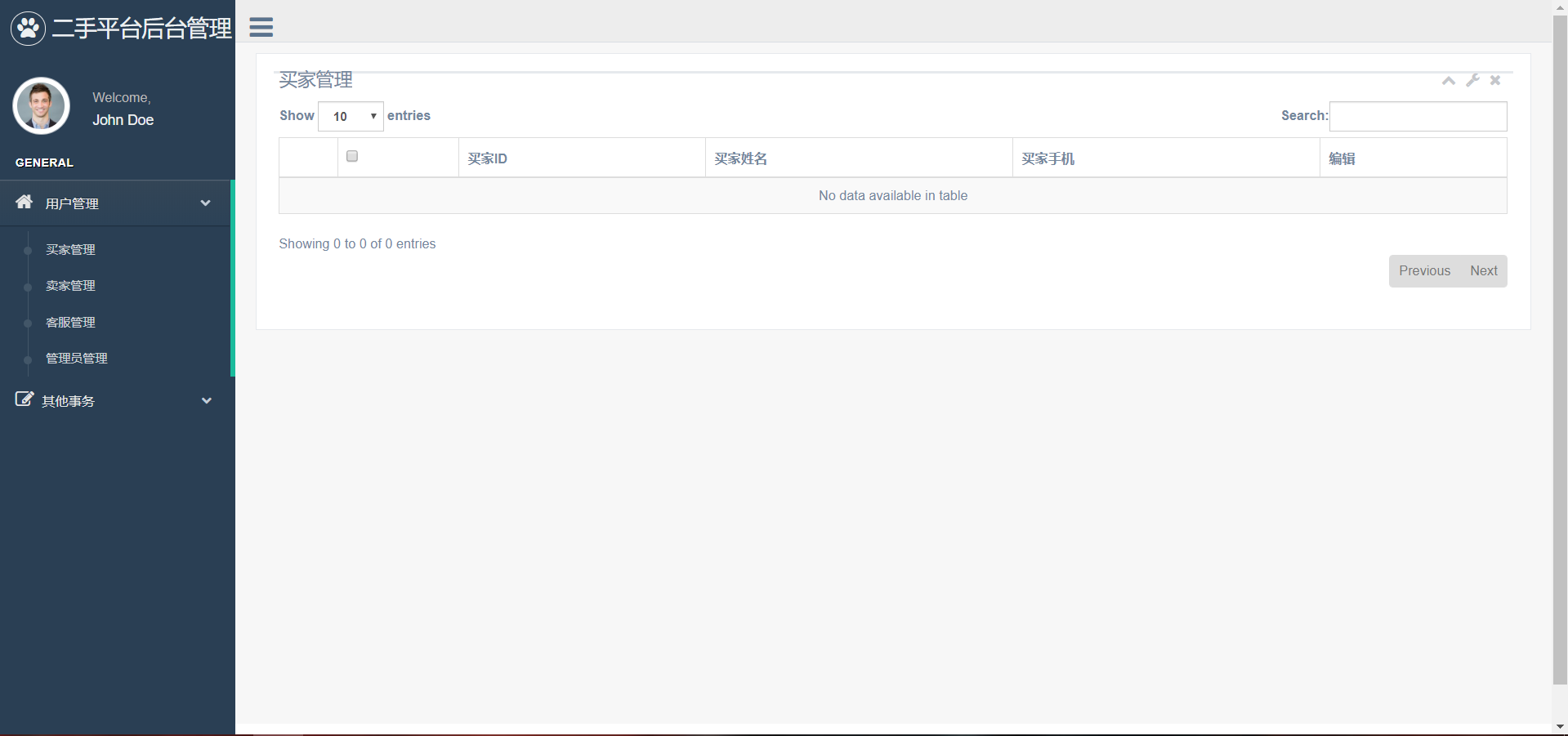Tick the select-all checkbox in table header
This screenshot has height=736, width=1568.
(352, 156)
